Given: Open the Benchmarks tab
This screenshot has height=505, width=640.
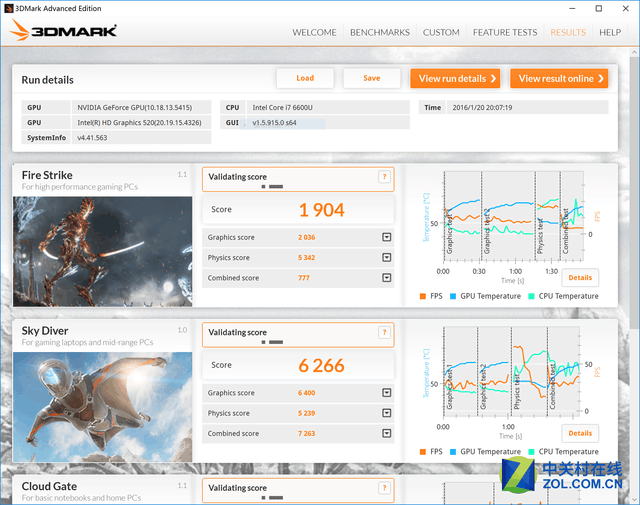Looking at the screenshot, I should pos(380,32).
